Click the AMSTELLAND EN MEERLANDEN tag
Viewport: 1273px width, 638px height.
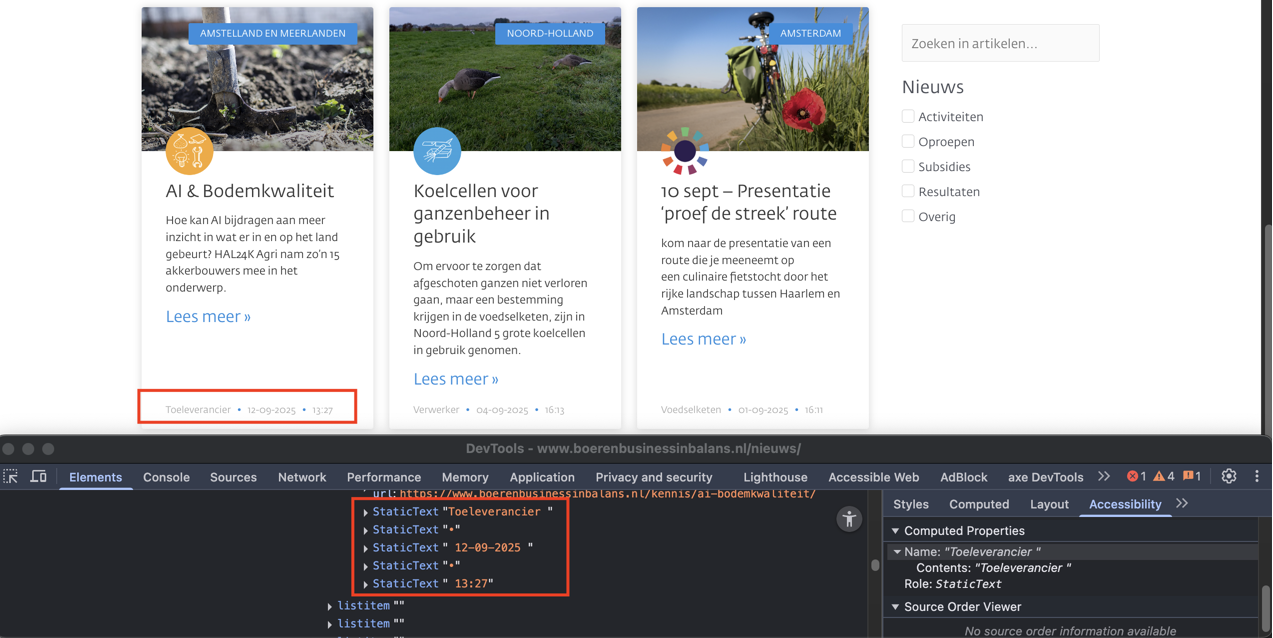(x=272, y=33)
